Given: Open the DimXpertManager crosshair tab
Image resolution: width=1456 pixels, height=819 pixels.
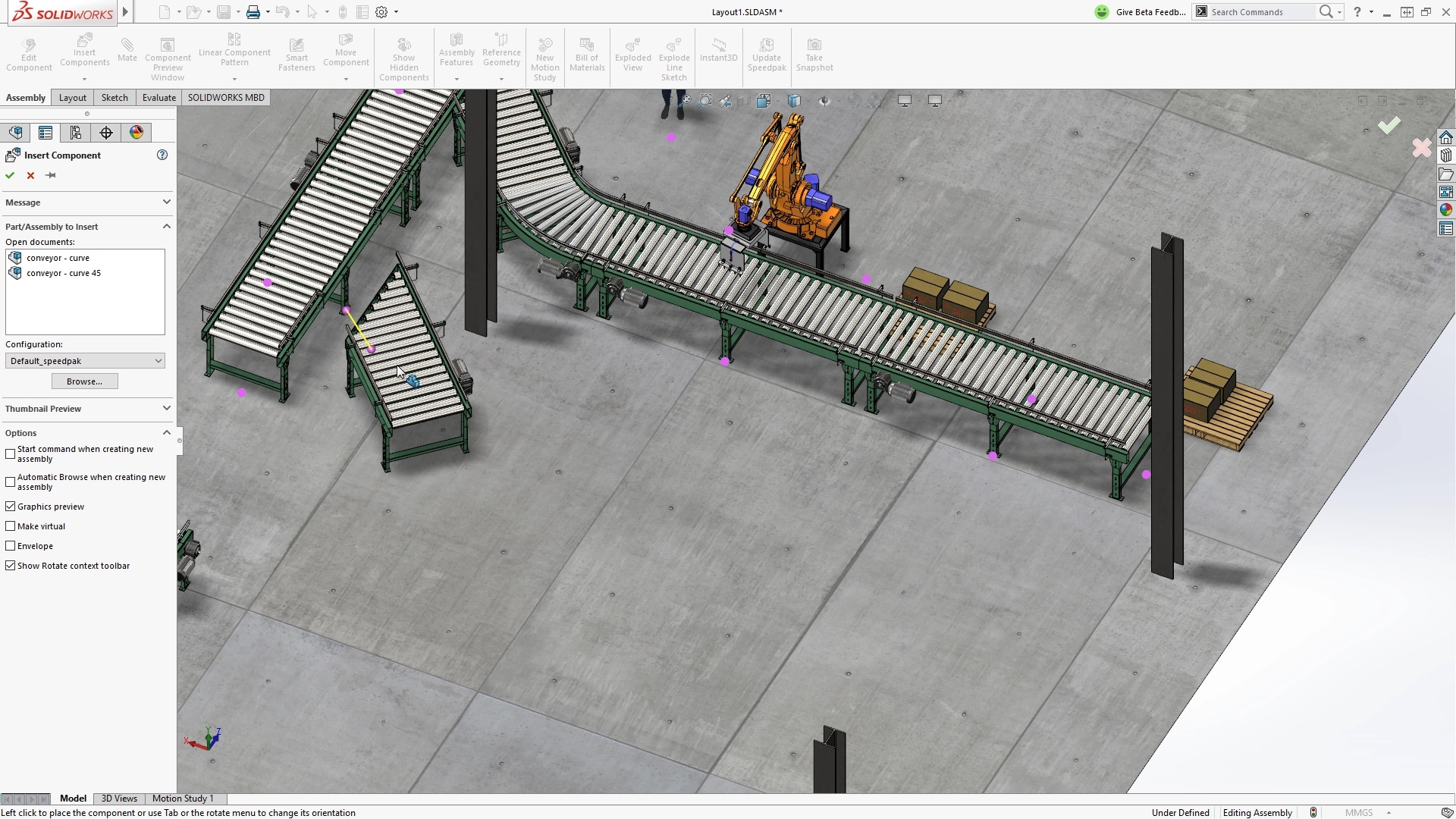Looking at the screenshot, I should pyautogui.click(x=106, y=133).
